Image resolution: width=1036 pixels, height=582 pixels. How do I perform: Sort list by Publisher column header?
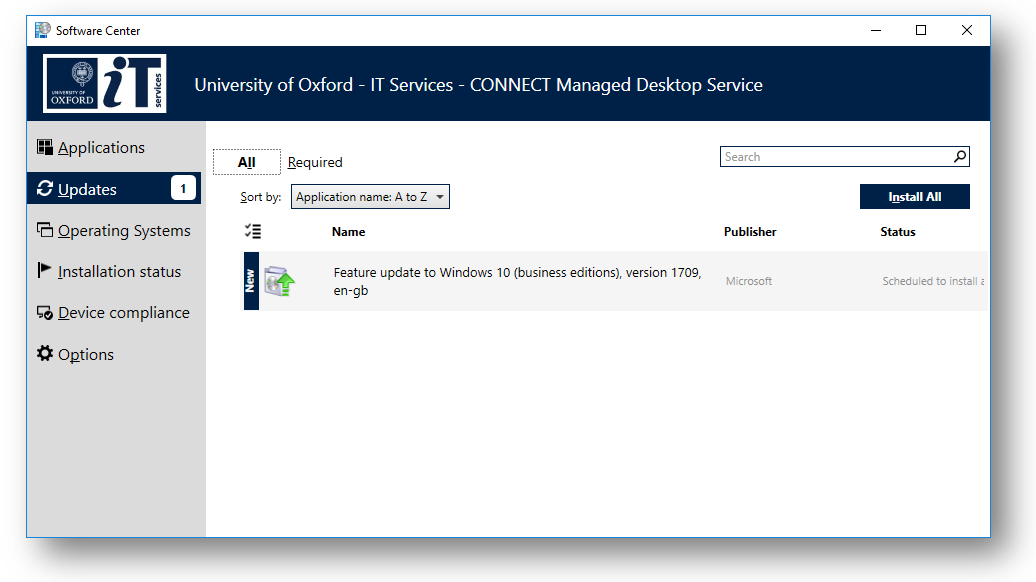[x=750, y=232]
